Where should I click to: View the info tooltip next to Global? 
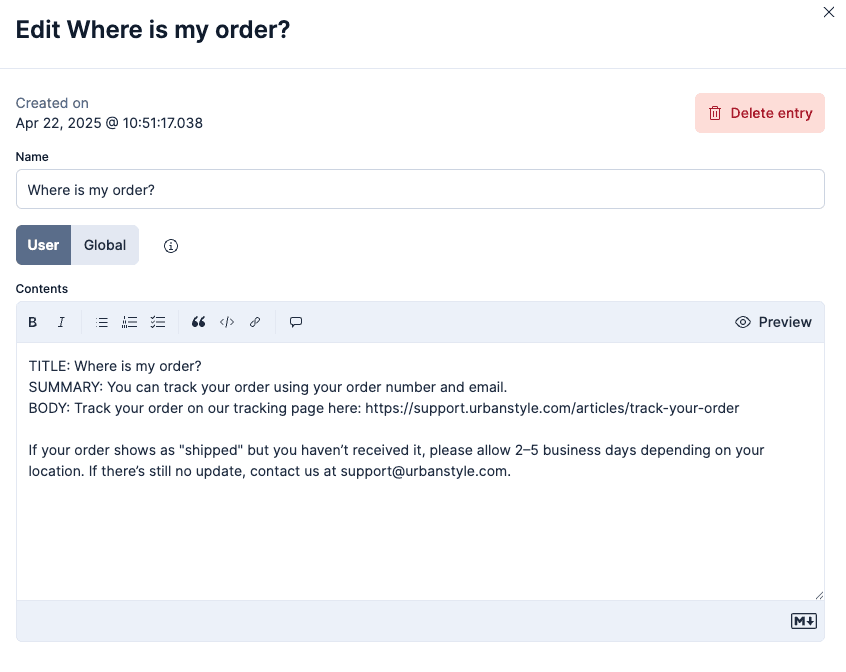(170, 245)
